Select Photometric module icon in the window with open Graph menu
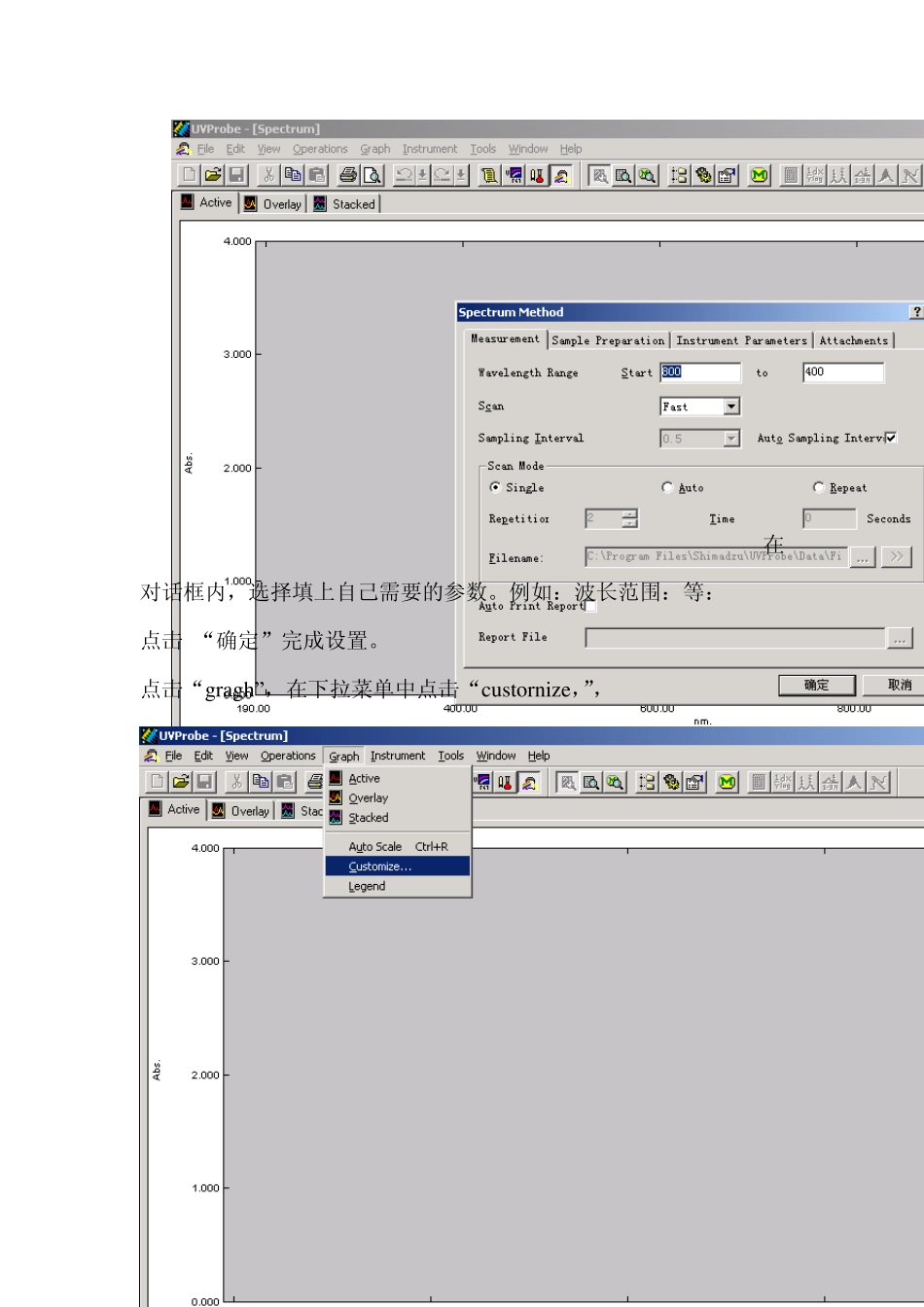Viewport: 924px width, 1307px height. click(506, 782)
